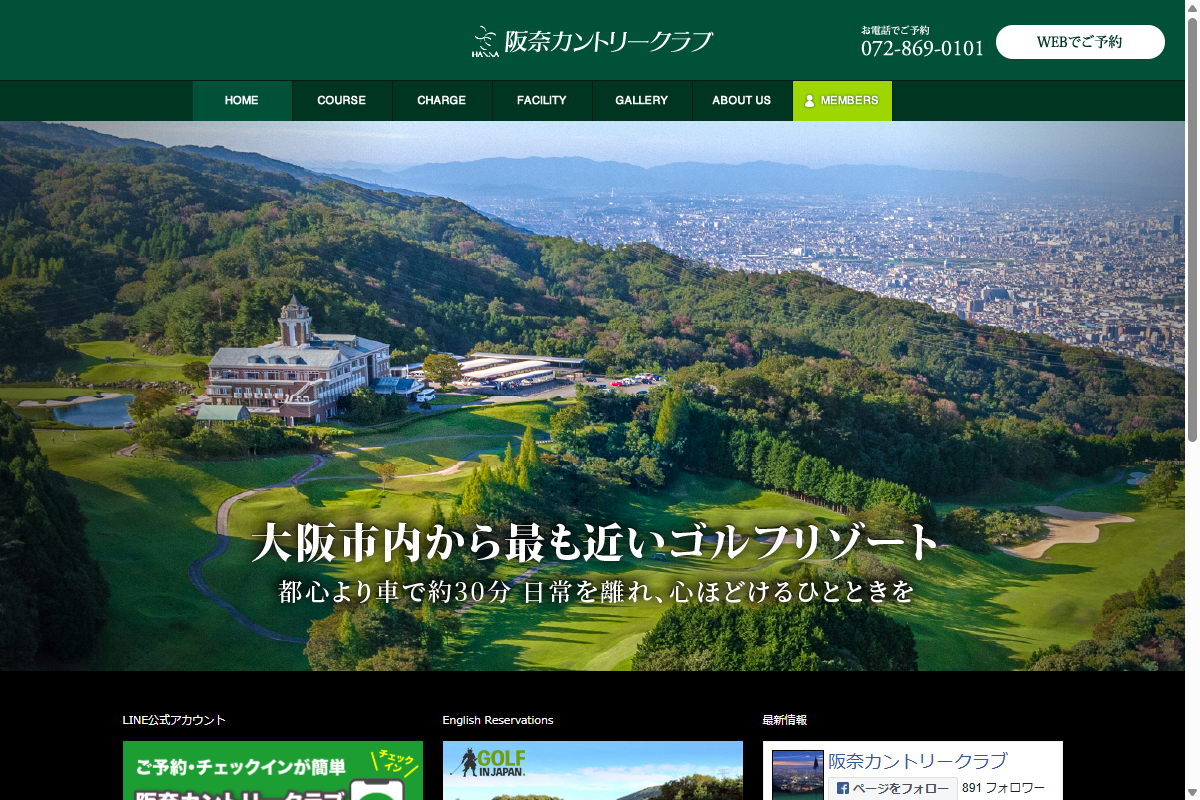
Task: Click the hero aerial golf course image
Action: 592,396
